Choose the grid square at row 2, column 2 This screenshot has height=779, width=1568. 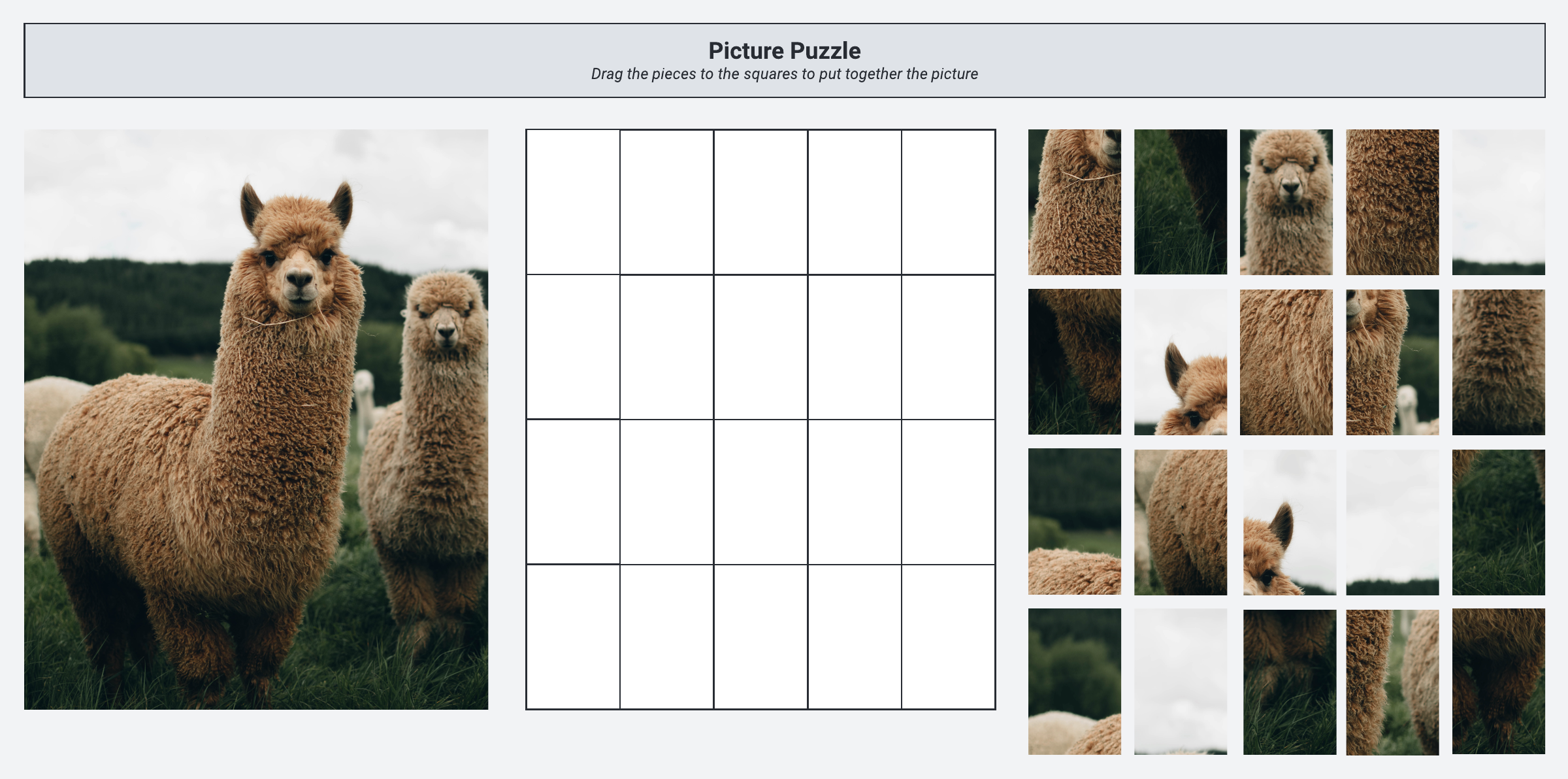(667, 347)
